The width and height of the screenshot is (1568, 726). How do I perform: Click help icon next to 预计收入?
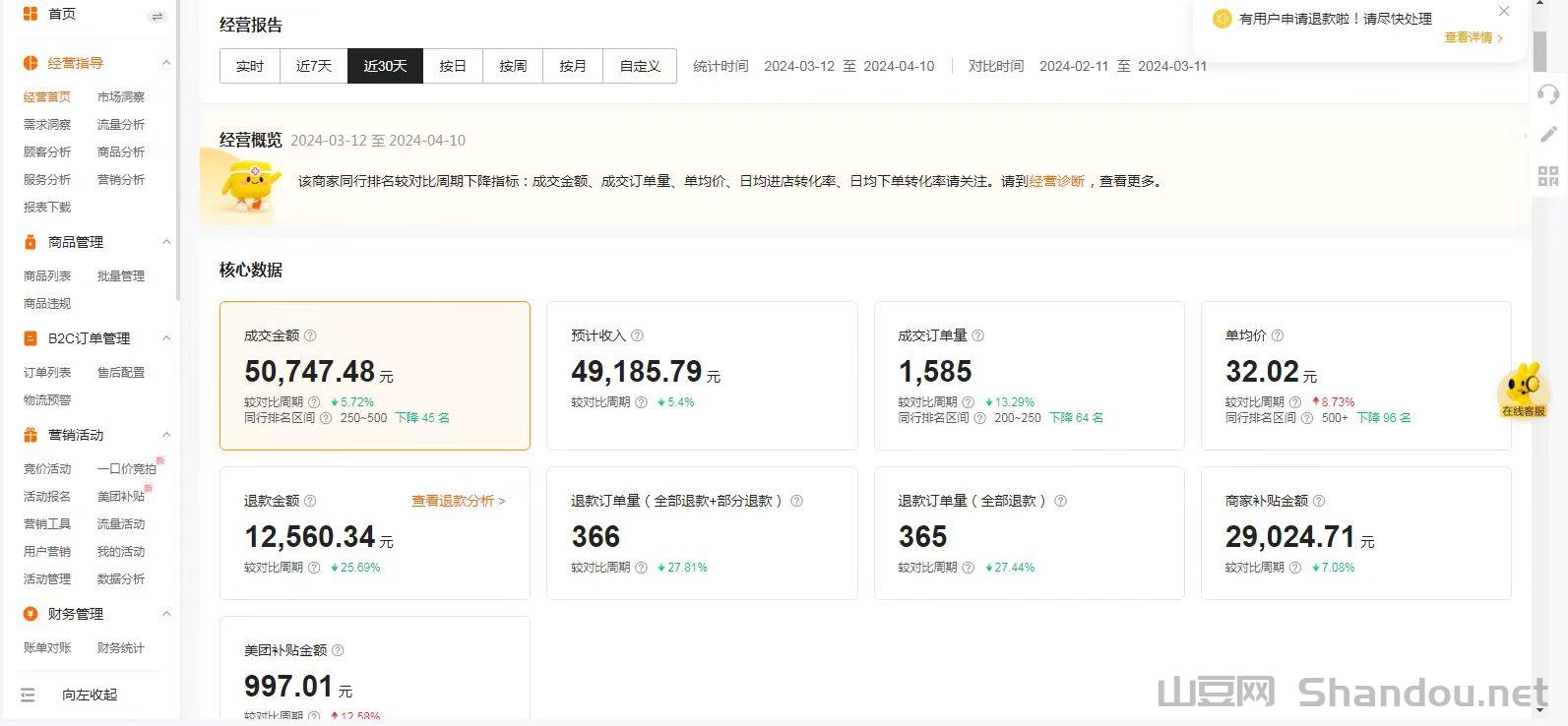coord(637,335)
